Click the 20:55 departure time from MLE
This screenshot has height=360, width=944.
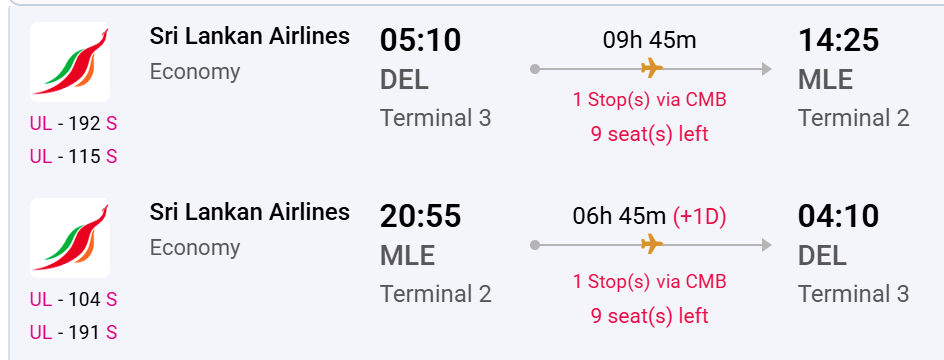[x=420, y=216]
